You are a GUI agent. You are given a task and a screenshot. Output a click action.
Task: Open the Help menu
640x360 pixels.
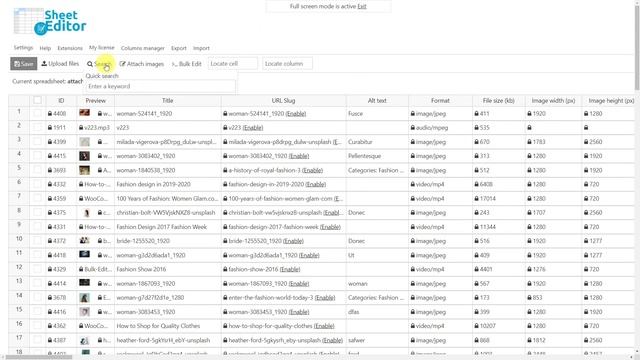[45, 48]
